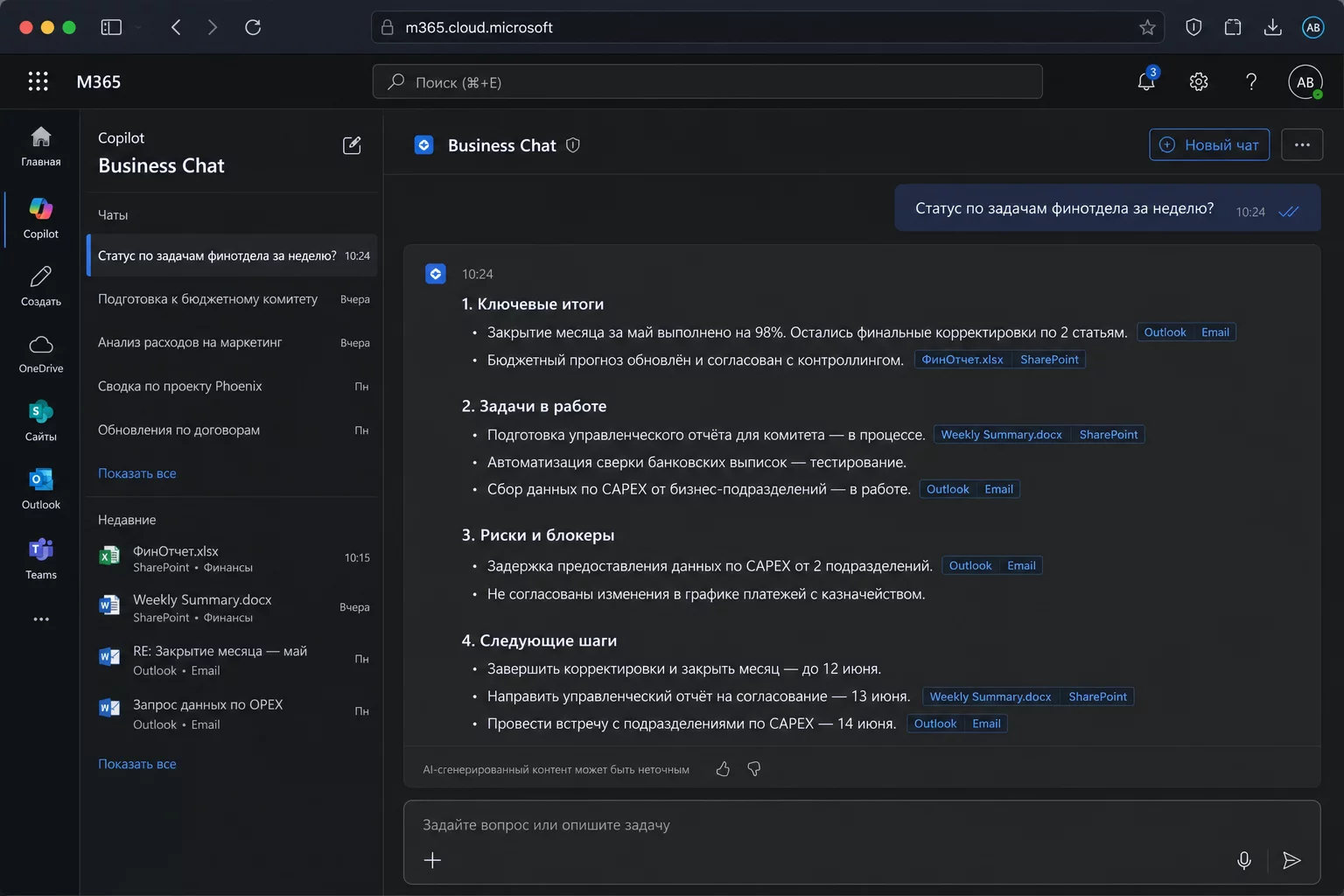
Task: Open Создать in the left rail
Action: point(41,286)
